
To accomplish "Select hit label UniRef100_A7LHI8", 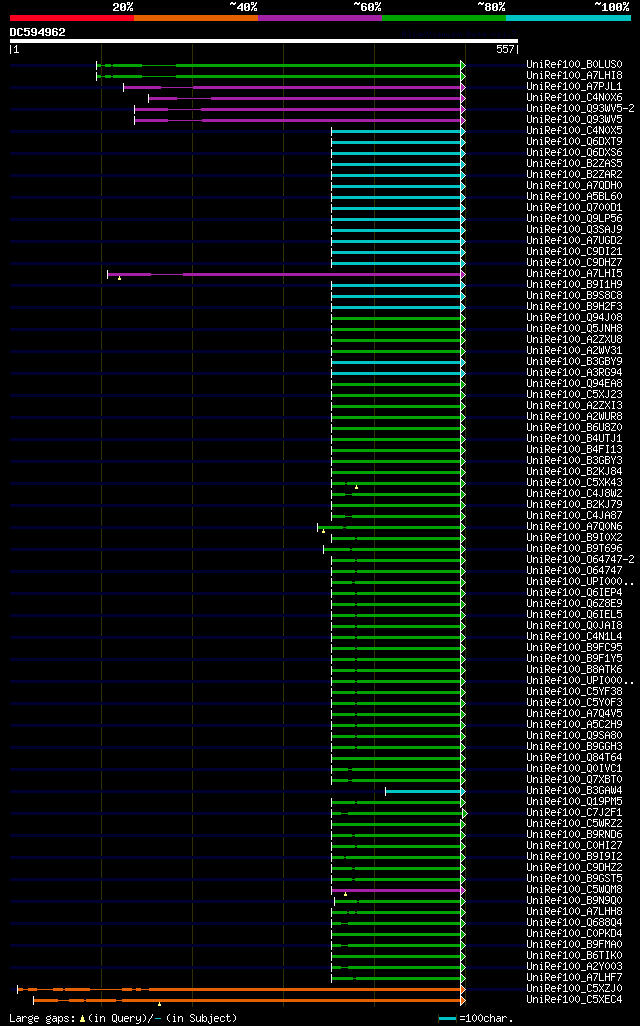I will point(575,76).
